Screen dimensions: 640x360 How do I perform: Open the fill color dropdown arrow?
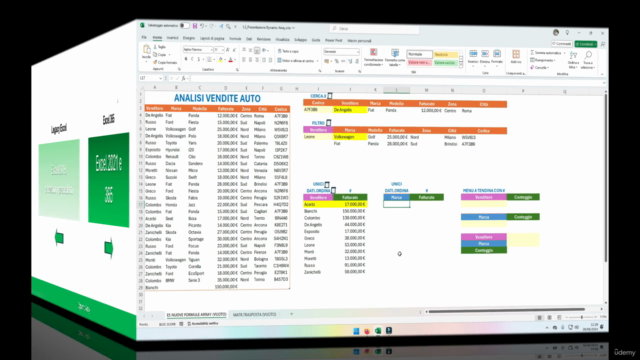coord(225,60)
